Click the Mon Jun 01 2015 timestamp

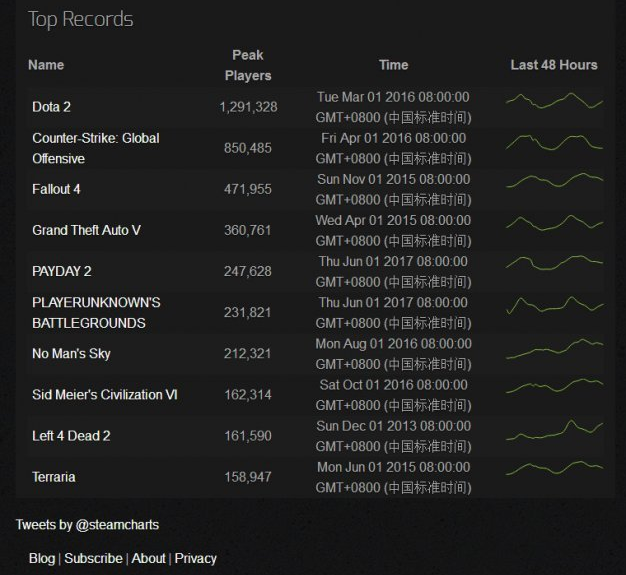[x=394, y=478]
